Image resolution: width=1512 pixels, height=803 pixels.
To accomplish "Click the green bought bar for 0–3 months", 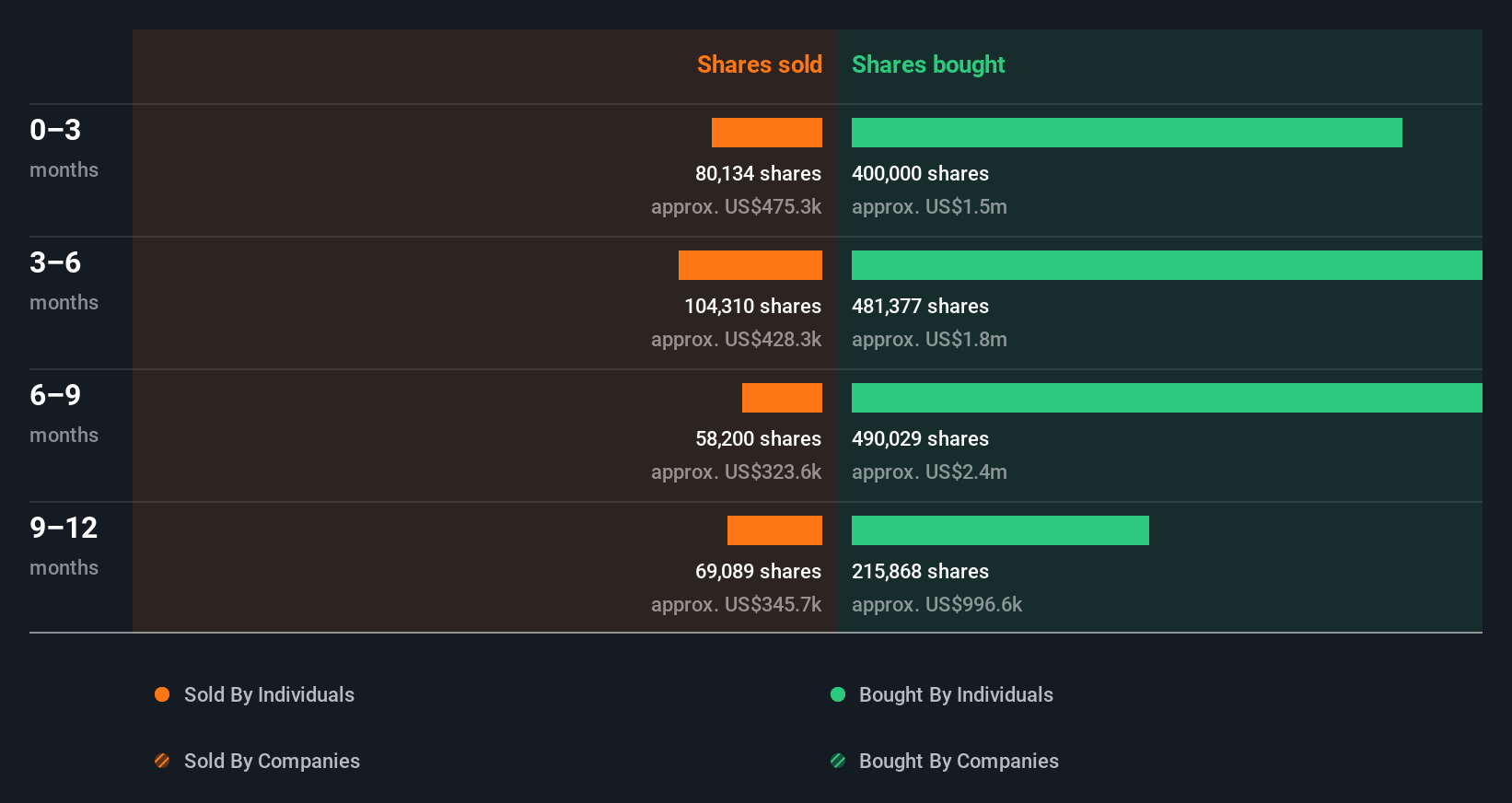I will point(1127,133).
